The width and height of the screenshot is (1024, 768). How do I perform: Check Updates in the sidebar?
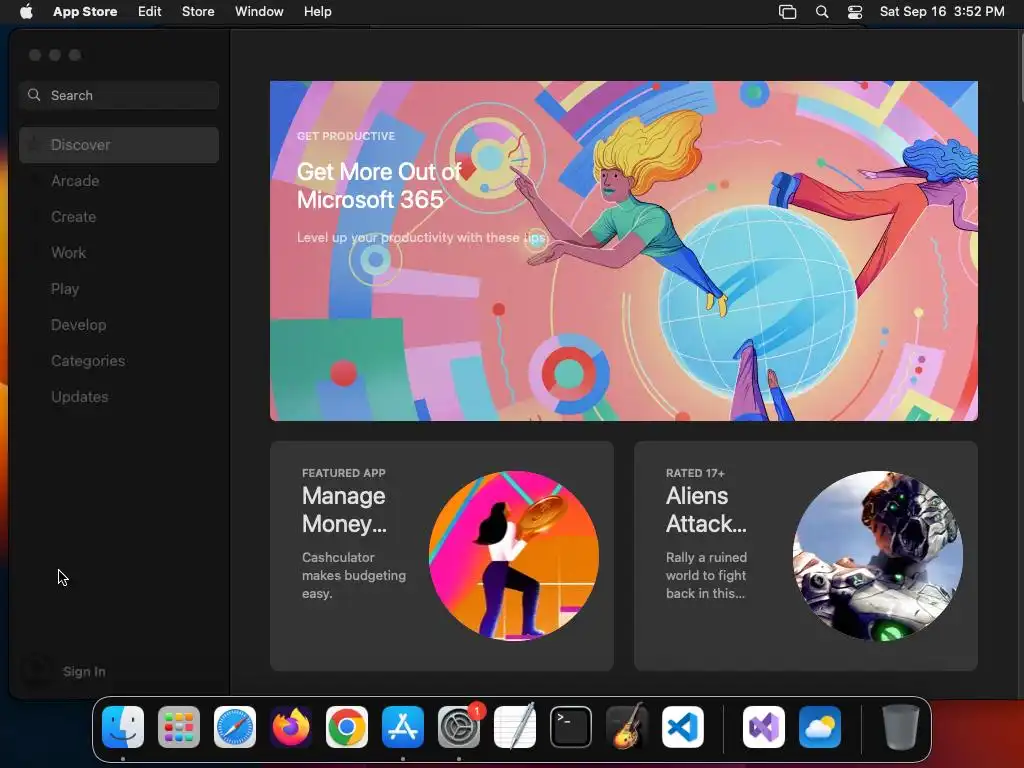click(x=119, y=396)
